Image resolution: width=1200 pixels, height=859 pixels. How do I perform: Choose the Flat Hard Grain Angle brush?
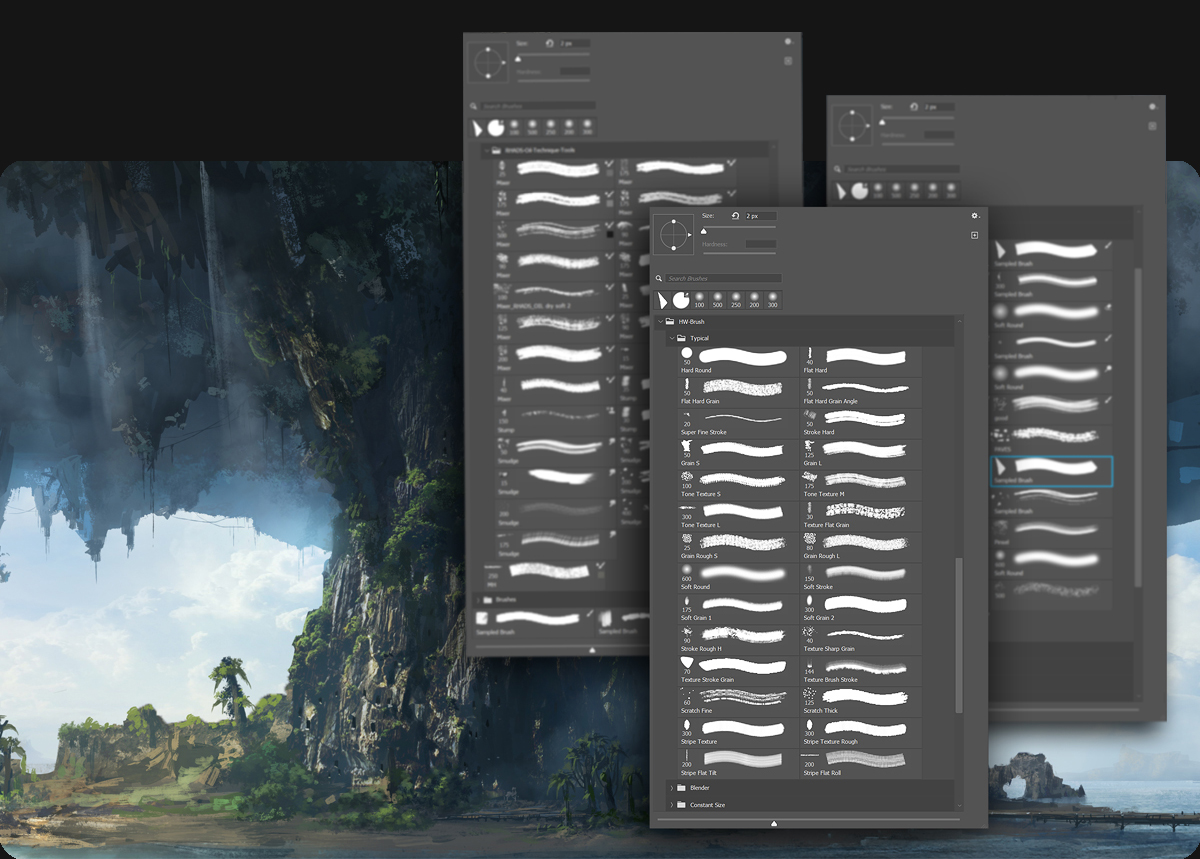pos(861,392)
